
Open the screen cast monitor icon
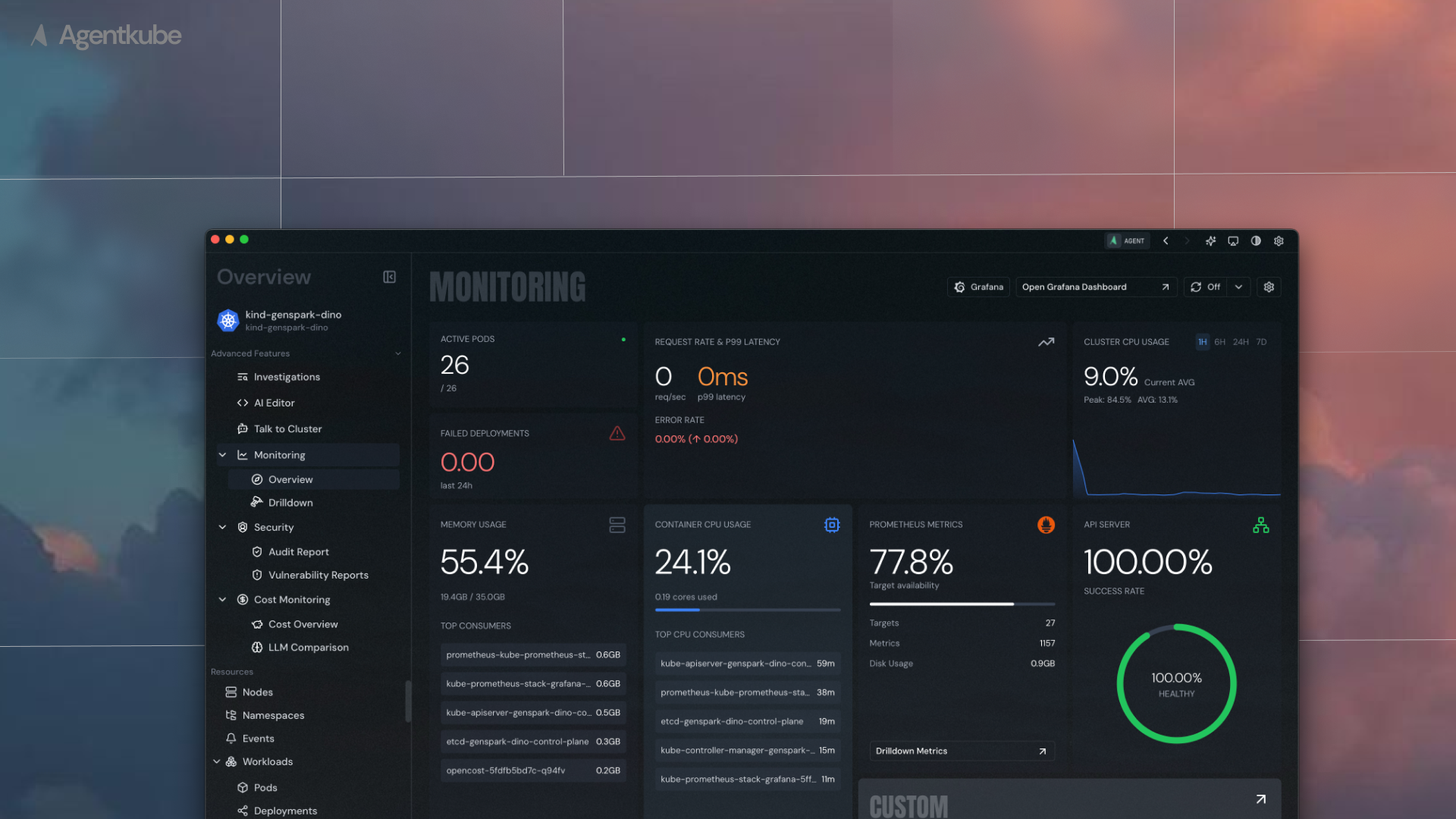1233,241
